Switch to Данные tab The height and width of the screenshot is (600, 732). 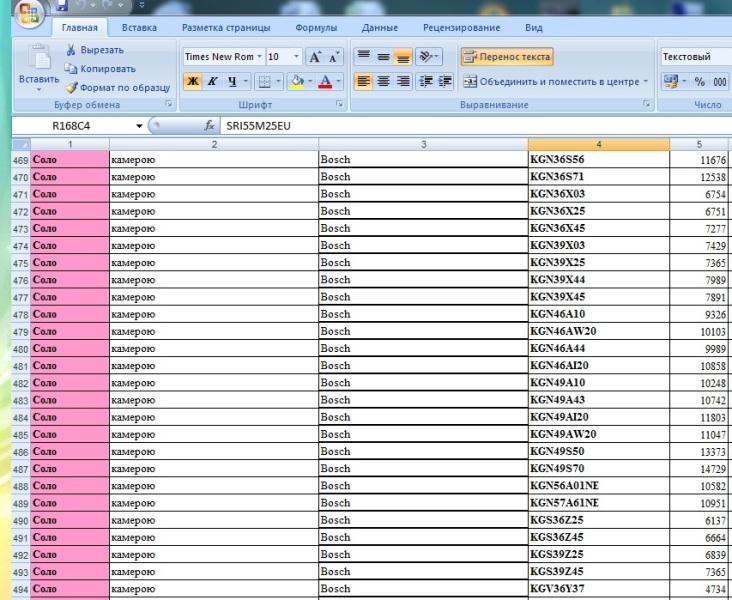[x=380, y=28]
